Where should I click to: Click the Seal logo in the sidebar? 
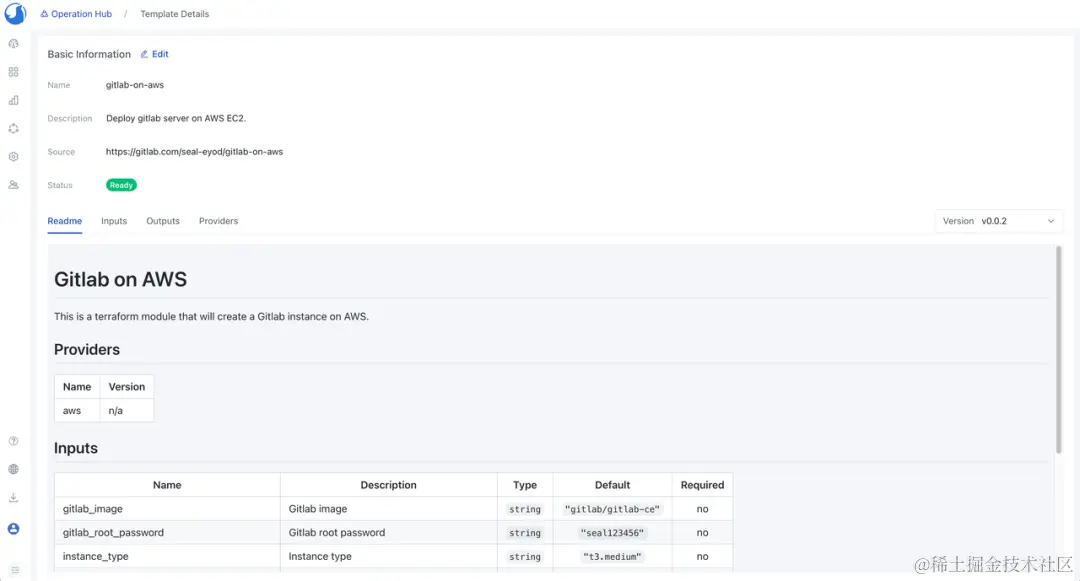[14, 13]
